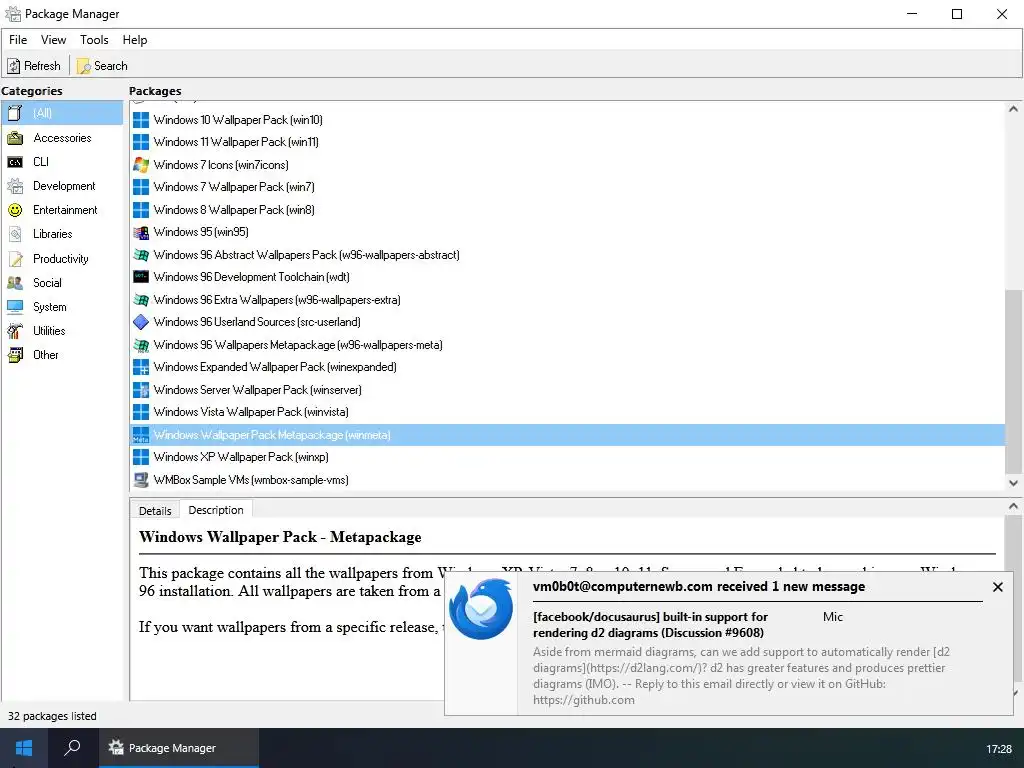Click the Thunderbird notification icon
The width and height of the screenshot is (1024, 768).
point(482,609)
